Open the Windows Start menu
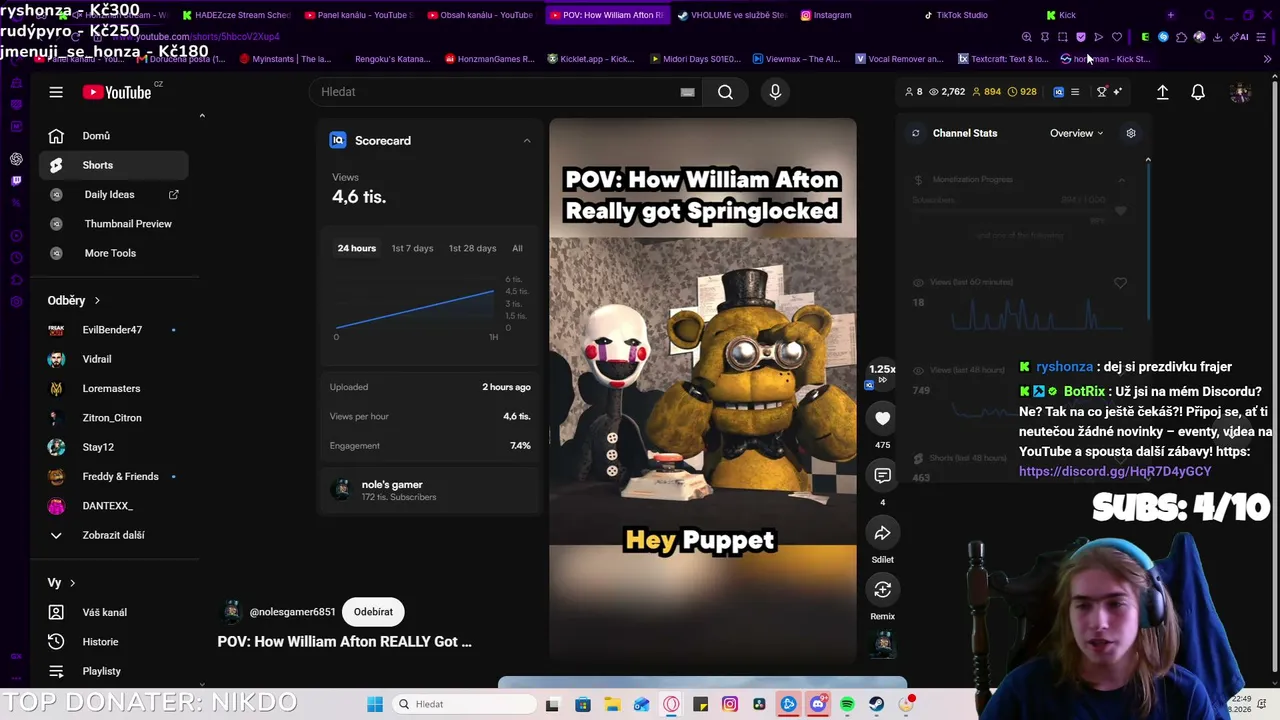 click(x=375, y=704)
